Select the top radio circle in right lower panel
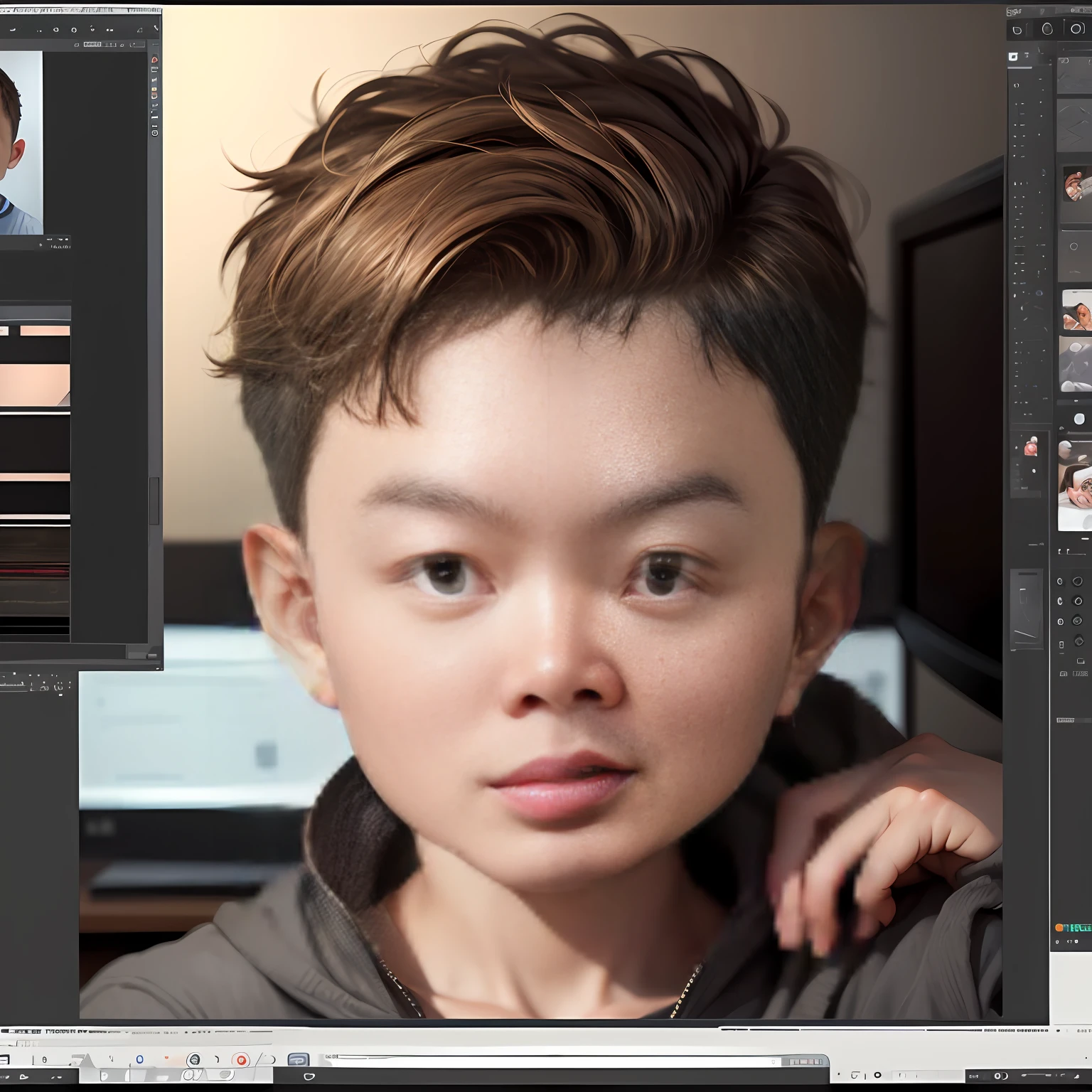 click(1078, 582)
